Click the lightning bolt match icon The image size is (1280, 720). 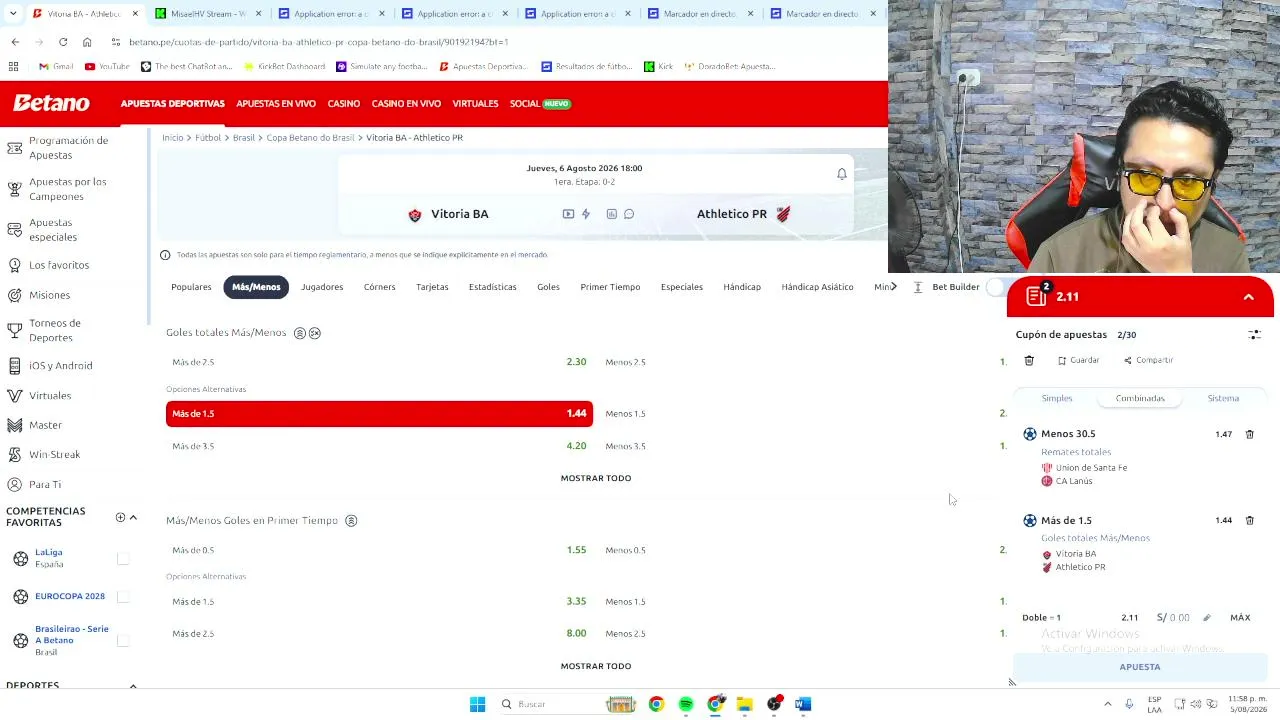coord(586,214)
